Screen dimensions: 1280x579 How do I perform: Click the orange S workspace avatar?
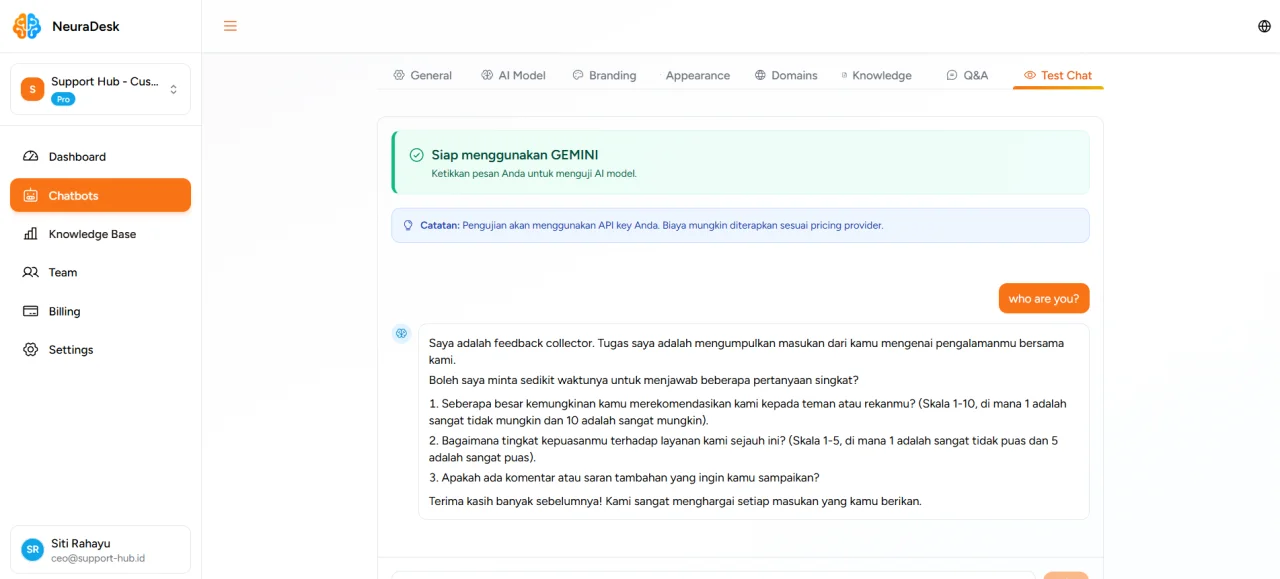33,89
